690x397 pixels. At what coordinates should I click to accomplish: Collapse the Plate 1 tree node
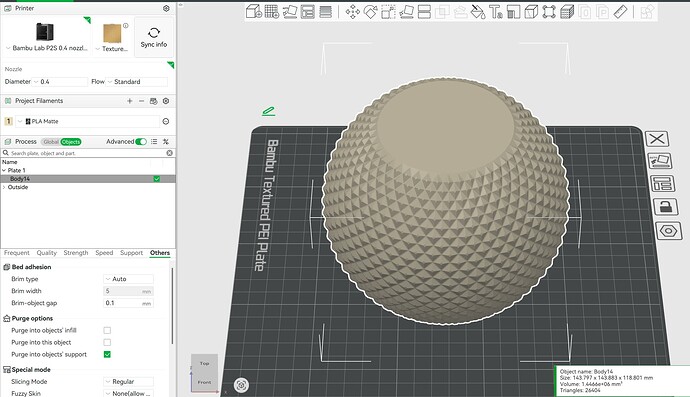tap(4, 170)
